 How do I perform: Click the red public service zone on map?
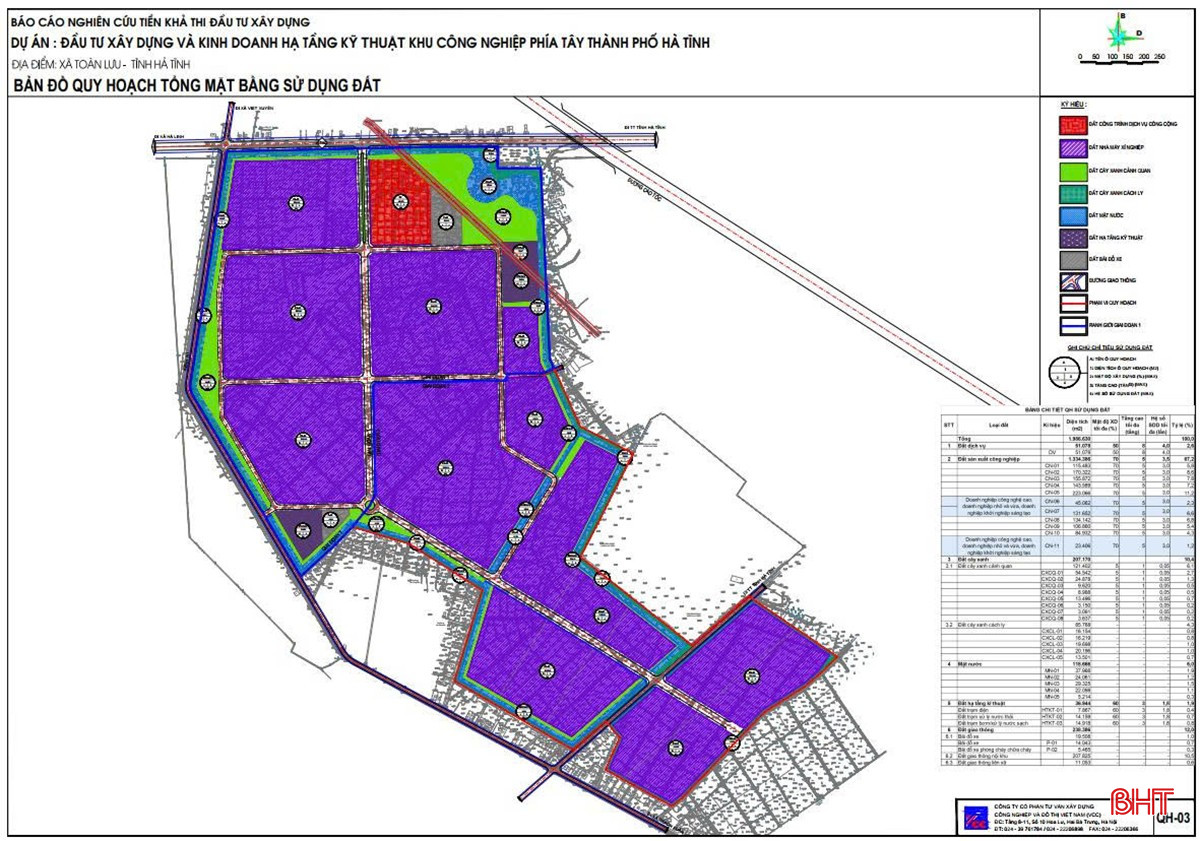[399, 201]
